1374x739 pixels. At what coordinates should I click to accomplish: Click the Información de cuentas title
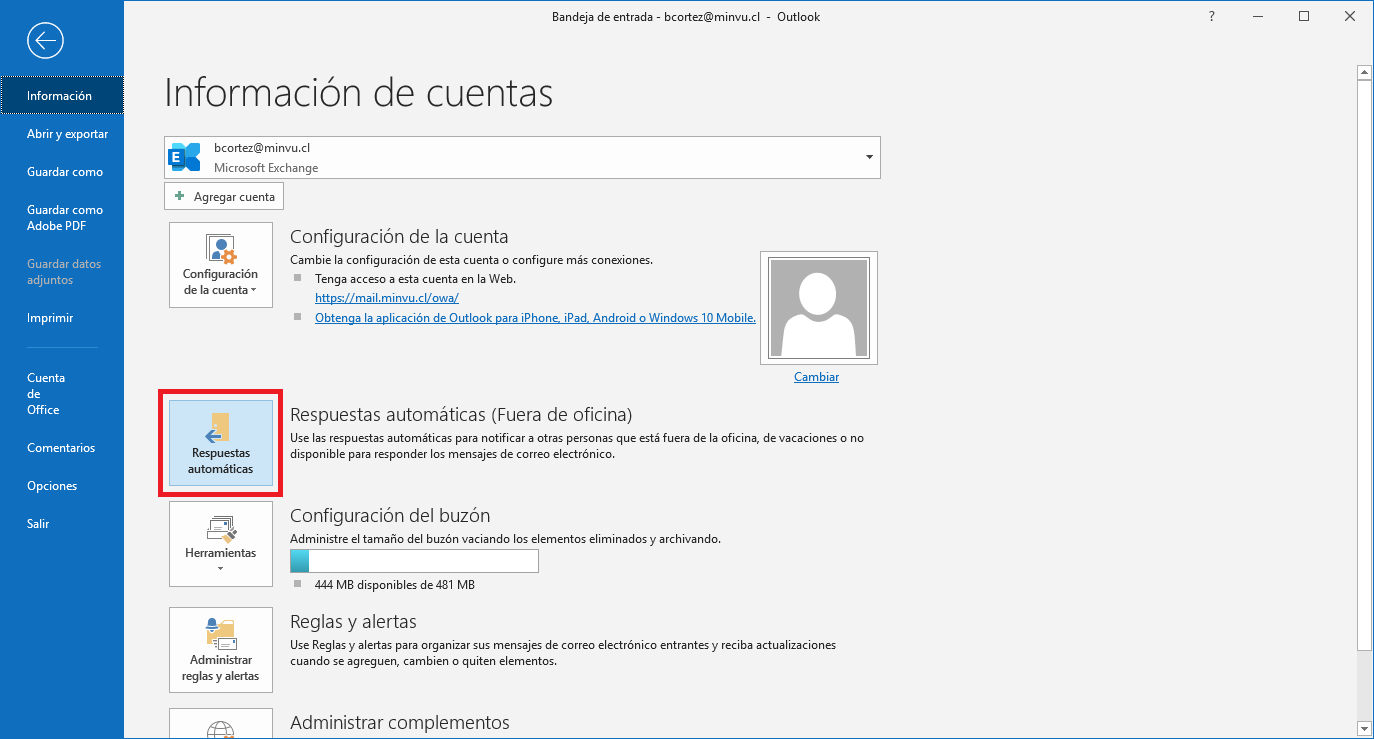tap(358, 93)
